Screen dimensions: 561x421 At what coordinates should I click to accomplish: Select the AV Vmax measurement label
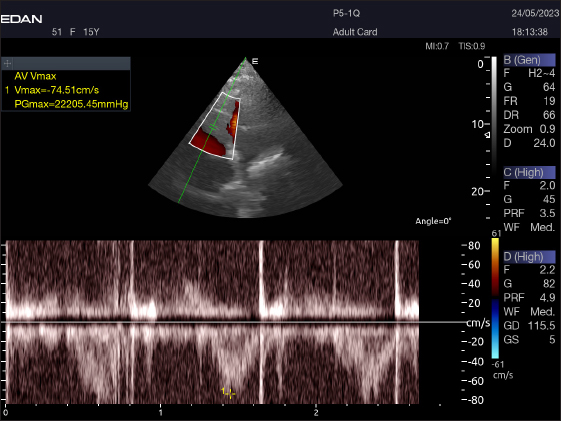pyautogui.click(x=35, y=76)
